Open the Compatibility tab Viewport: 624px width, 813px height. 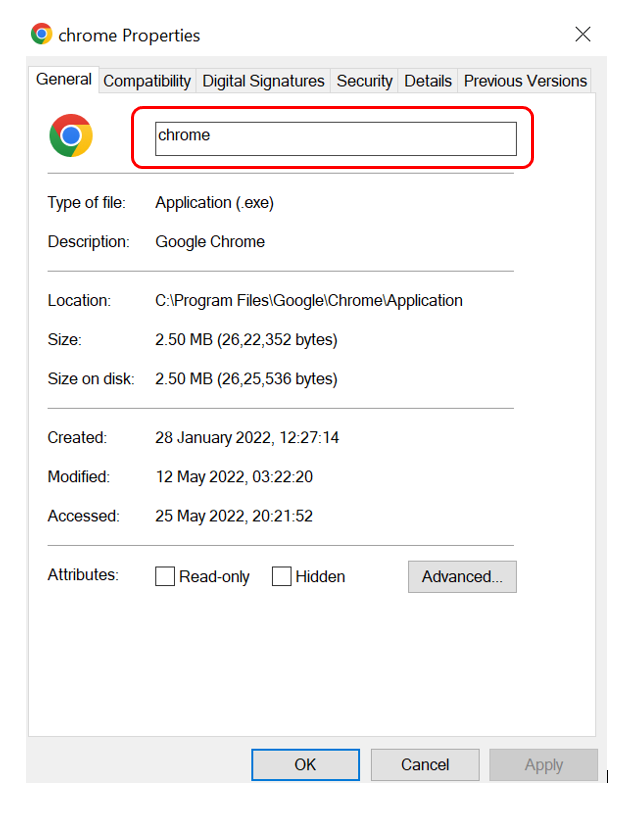147,81
